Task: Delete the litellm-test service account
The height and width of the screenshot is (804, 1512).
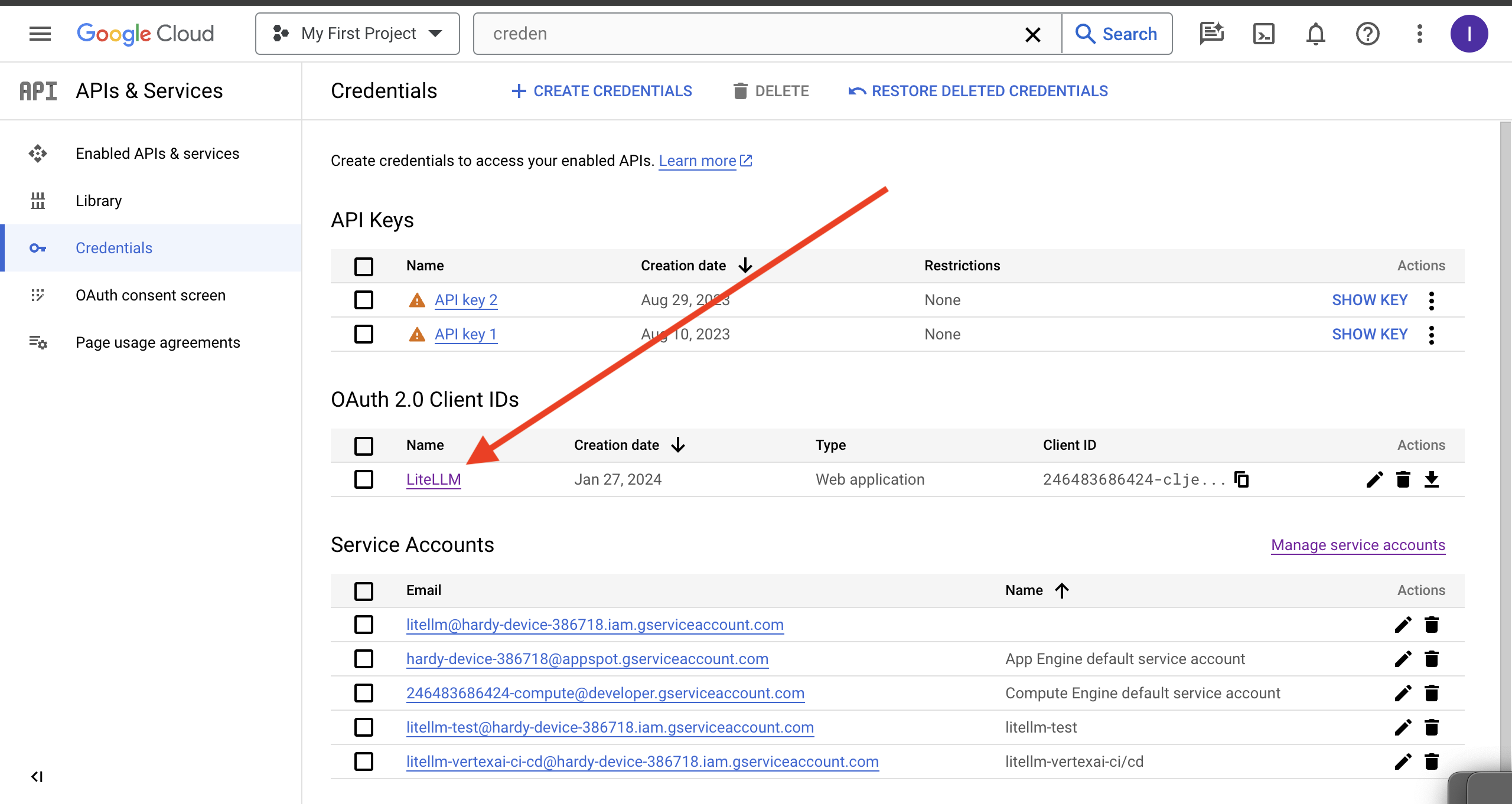Action: coord(1431,727)
